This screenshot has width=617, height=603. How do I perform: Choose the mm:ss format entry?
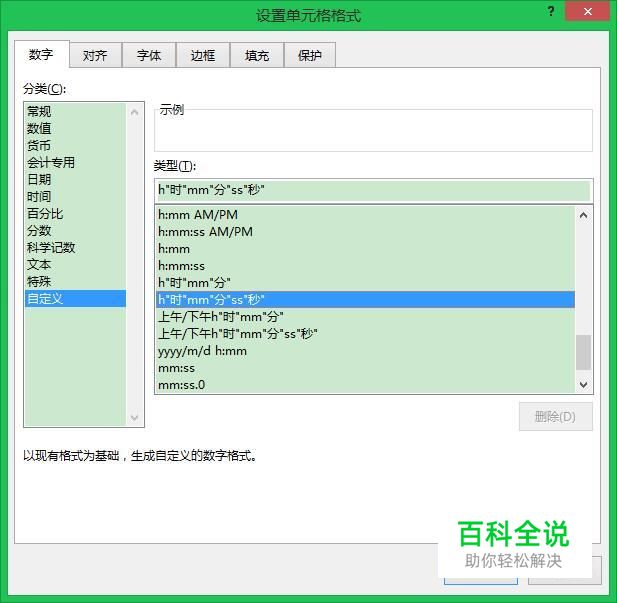pyautogui.click(x=366, y=368)
